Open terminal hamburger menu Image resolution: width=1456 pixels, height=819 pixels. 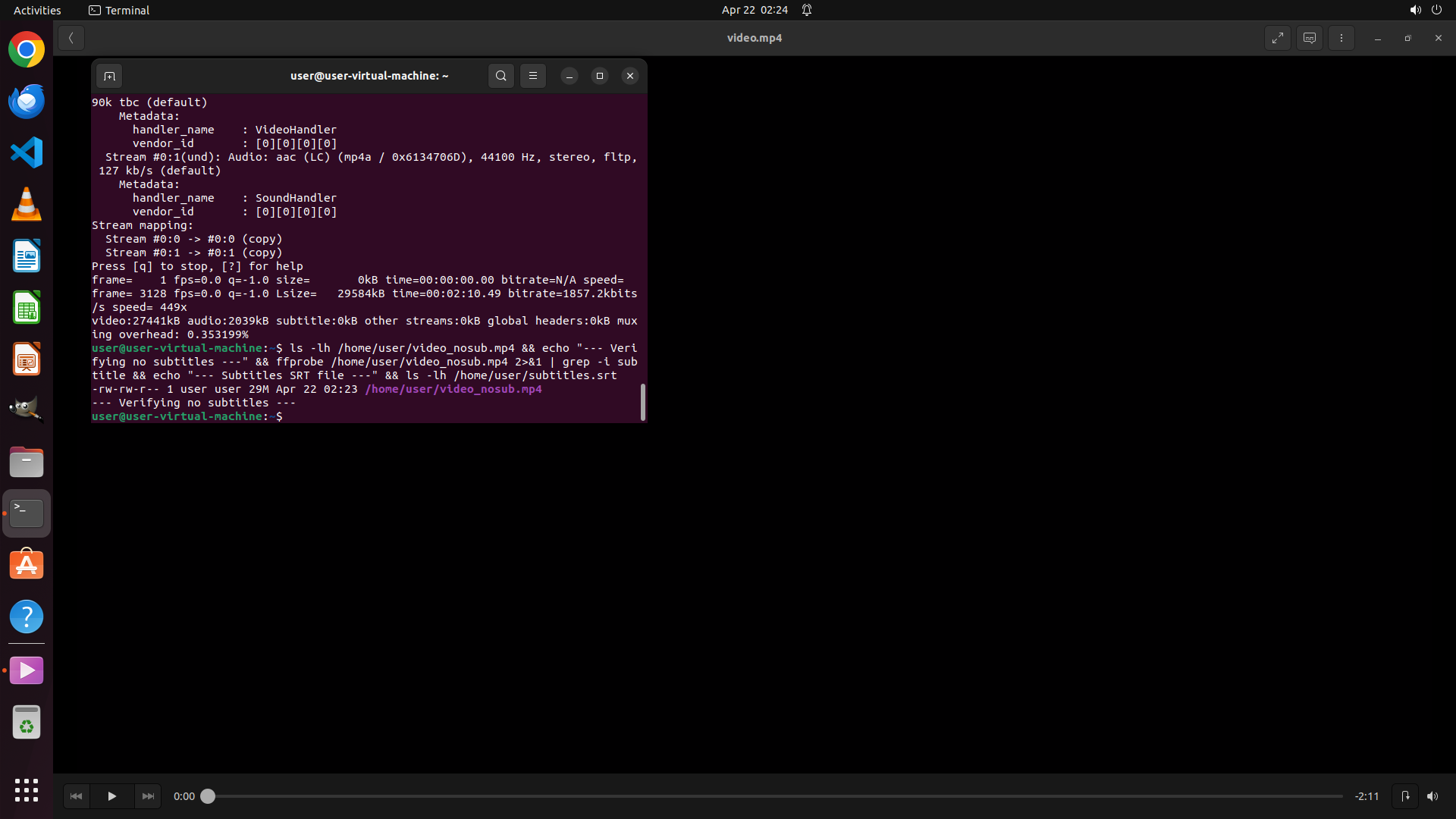point(532,76)
